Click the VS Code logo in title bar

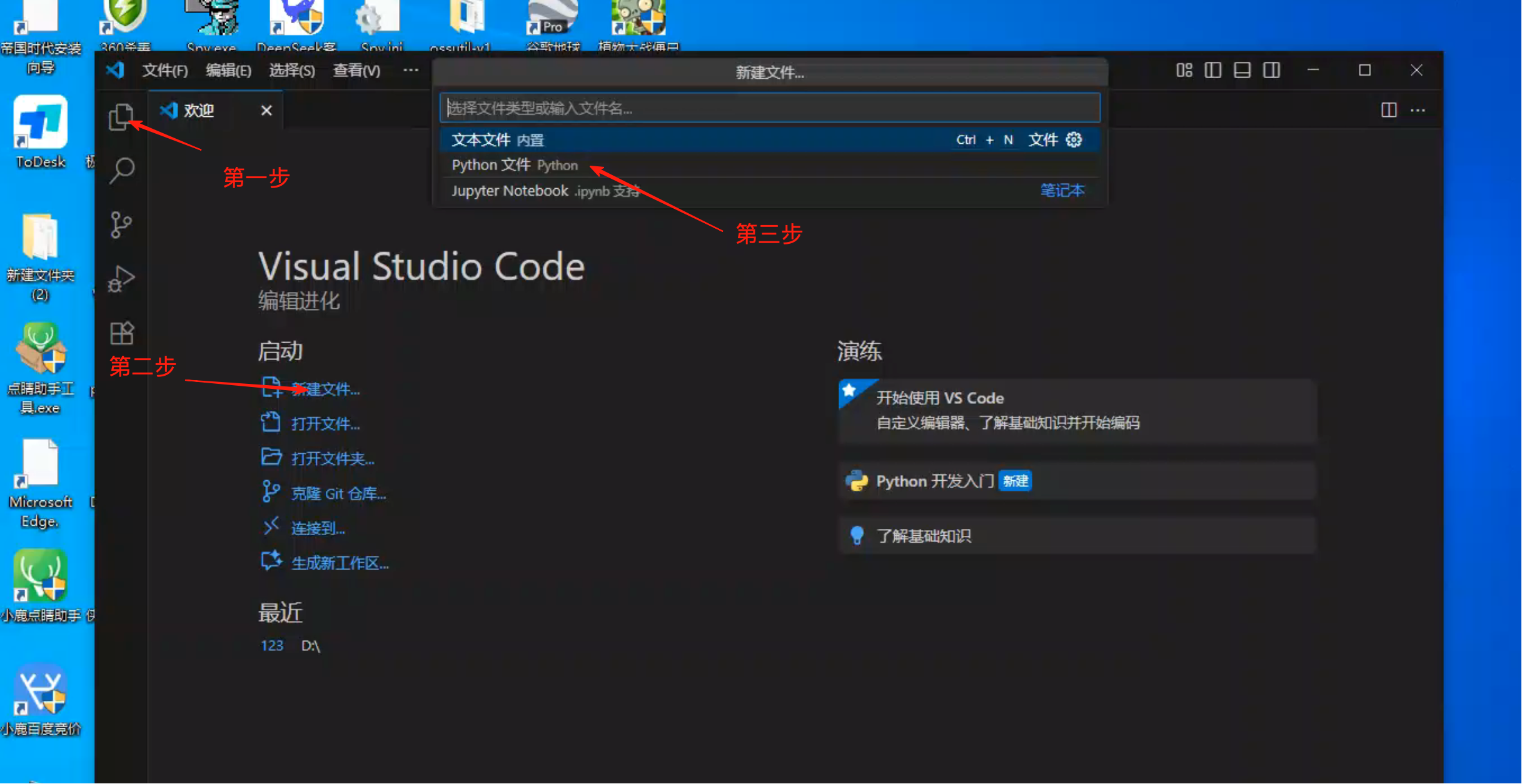[115, 70]
